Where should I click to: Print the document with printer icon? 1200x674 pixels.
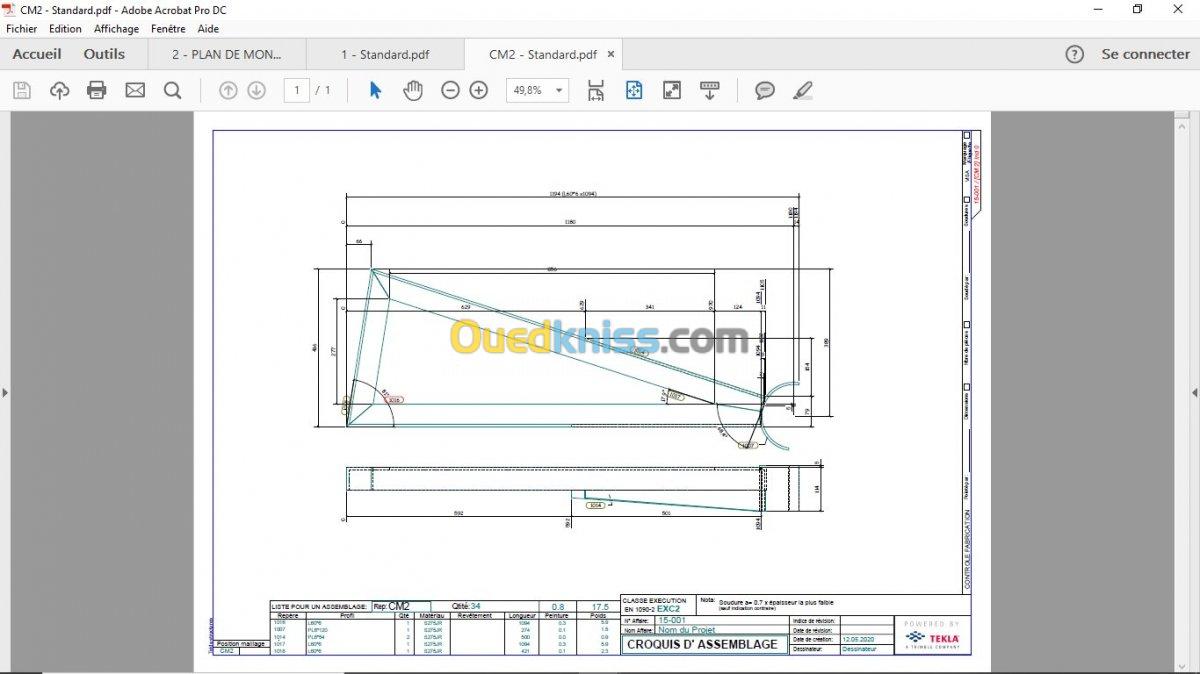97,91
